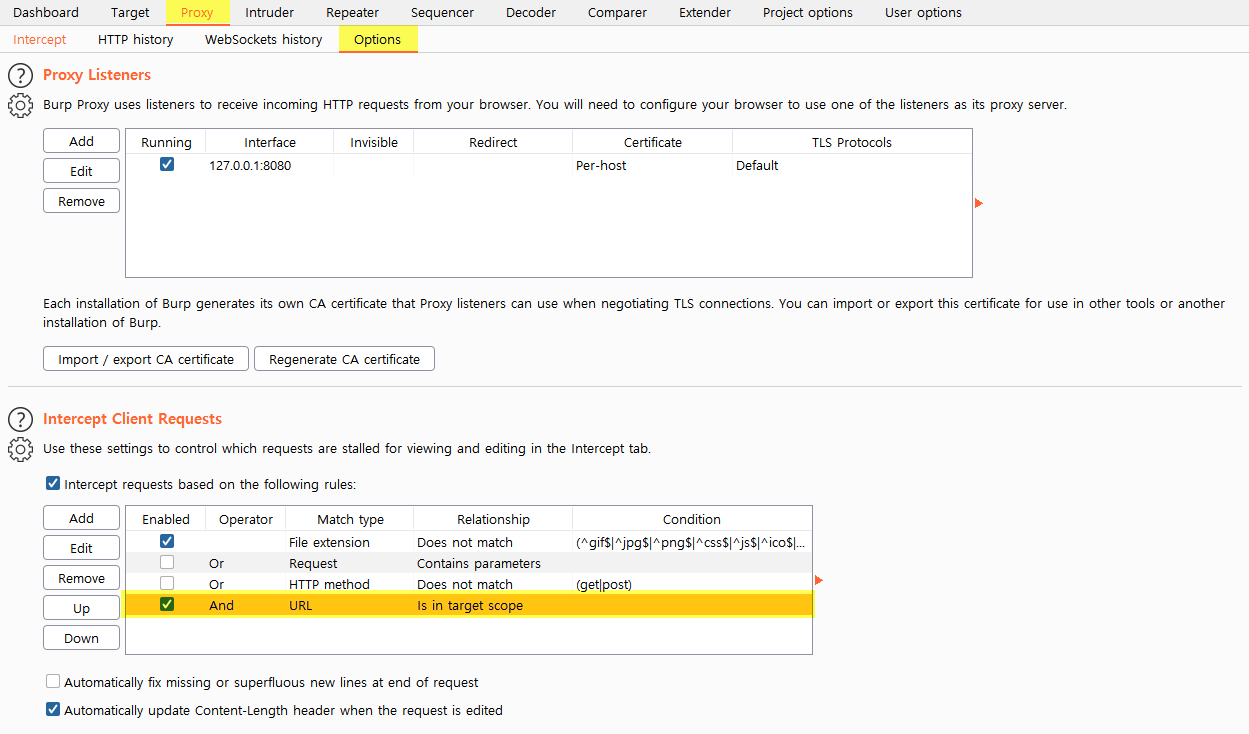Open the HTTP history sub-tab
The image size is (1249, 734).
click(136, 39)
